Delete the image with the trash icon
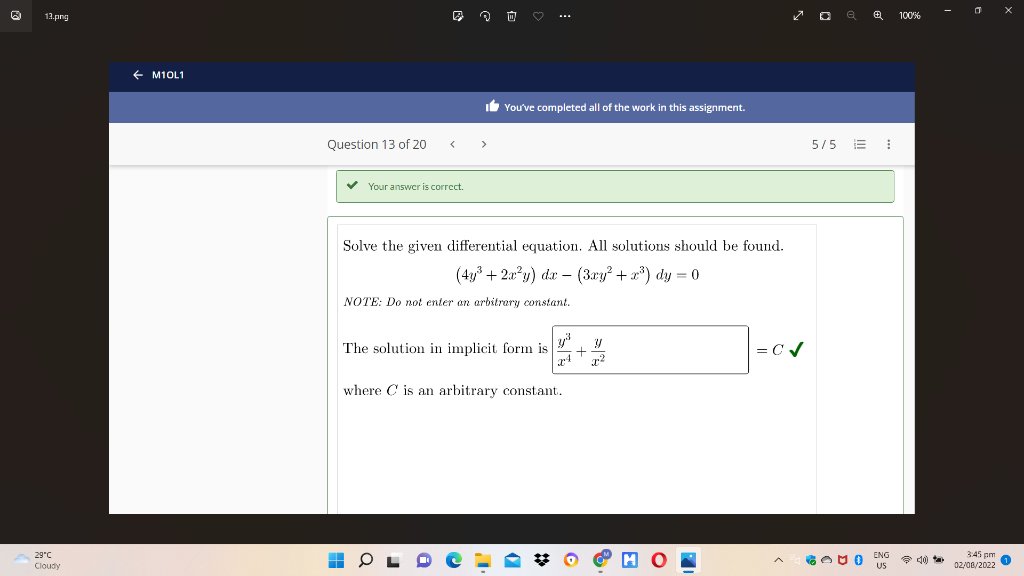 tap(511, 16)
